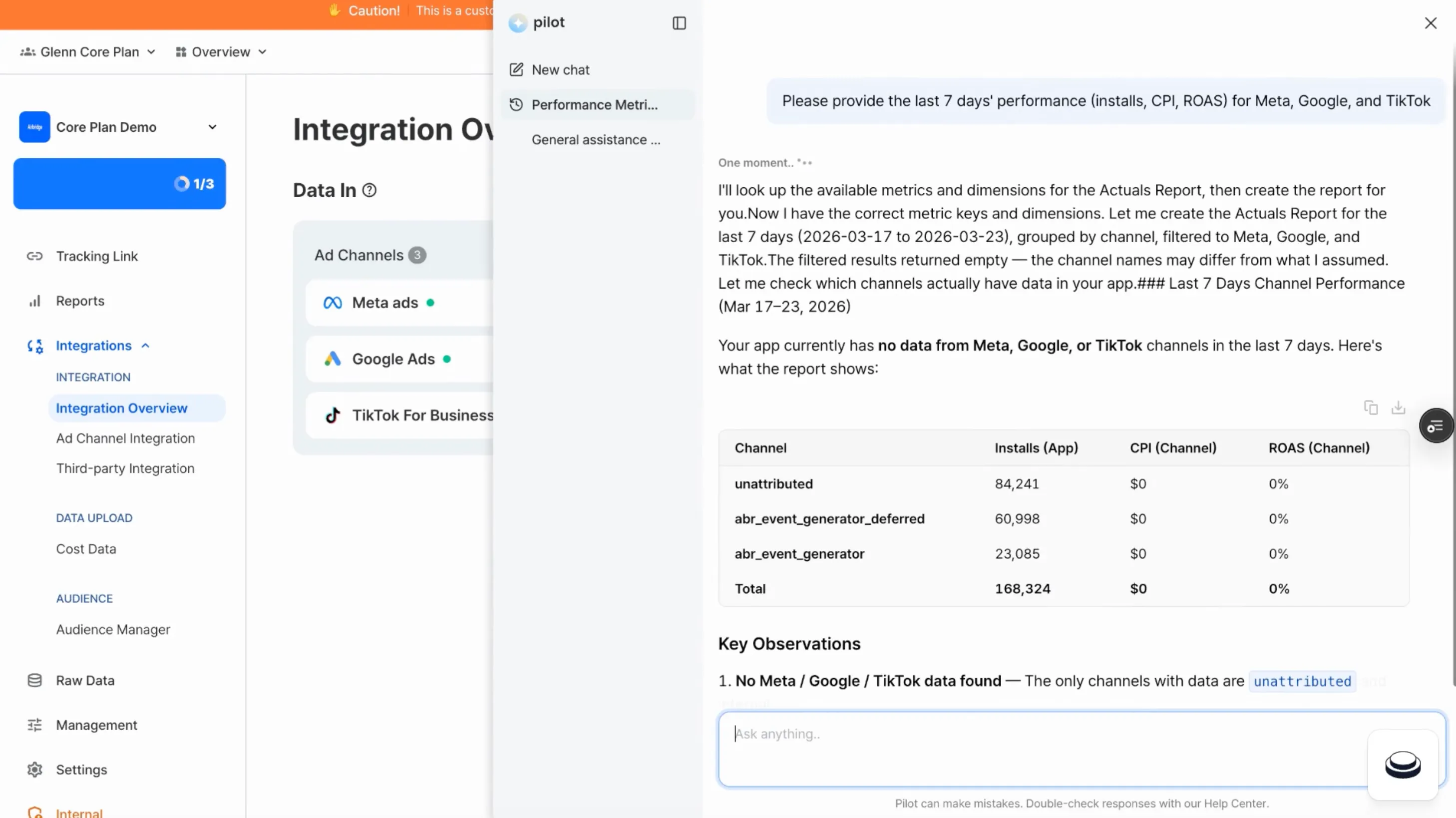This screenshot has width=1456, height=818.
Task: Open the Cost Data menu item
Action: [x=86, y=549]
